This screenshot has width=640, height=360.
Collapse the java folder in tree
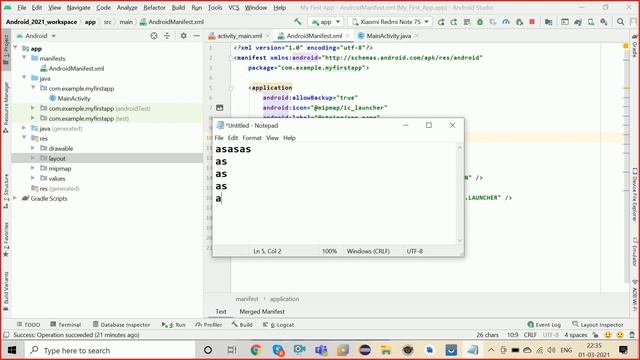(24, 78)
